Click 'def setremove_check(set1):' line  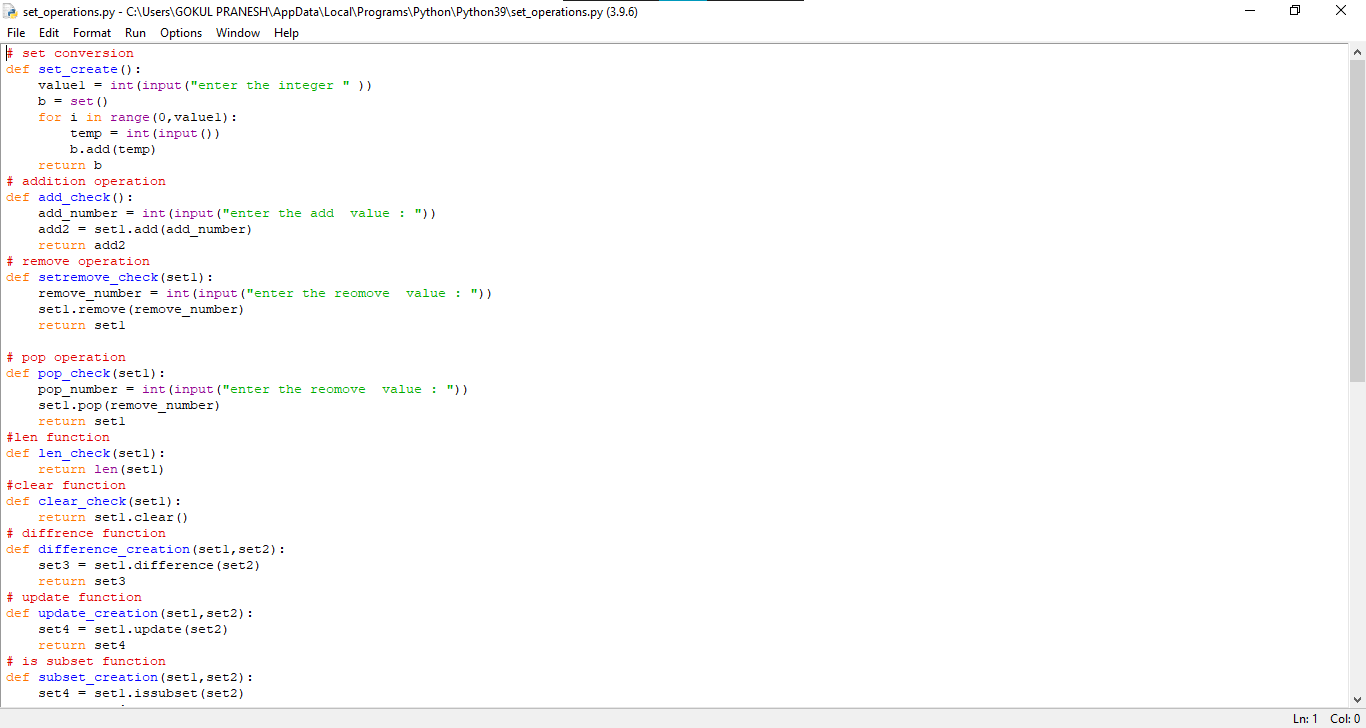coord(110,277)
